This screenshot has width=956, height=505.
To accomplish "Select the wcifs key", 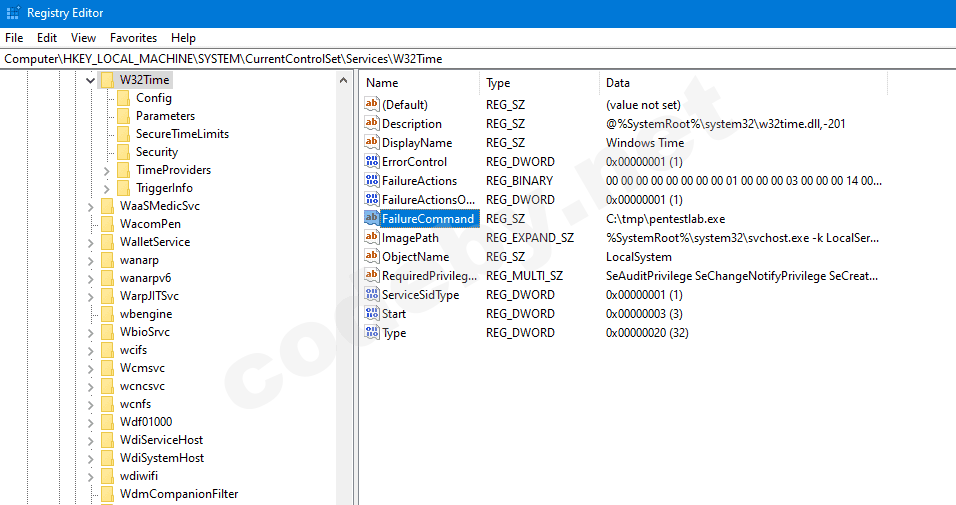I will pos(134,350).
